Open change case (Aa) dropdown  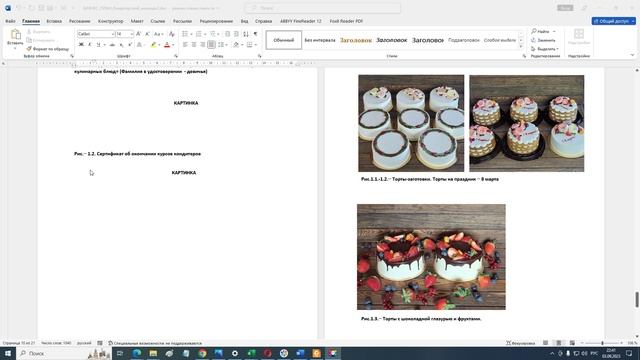point(159,34)
